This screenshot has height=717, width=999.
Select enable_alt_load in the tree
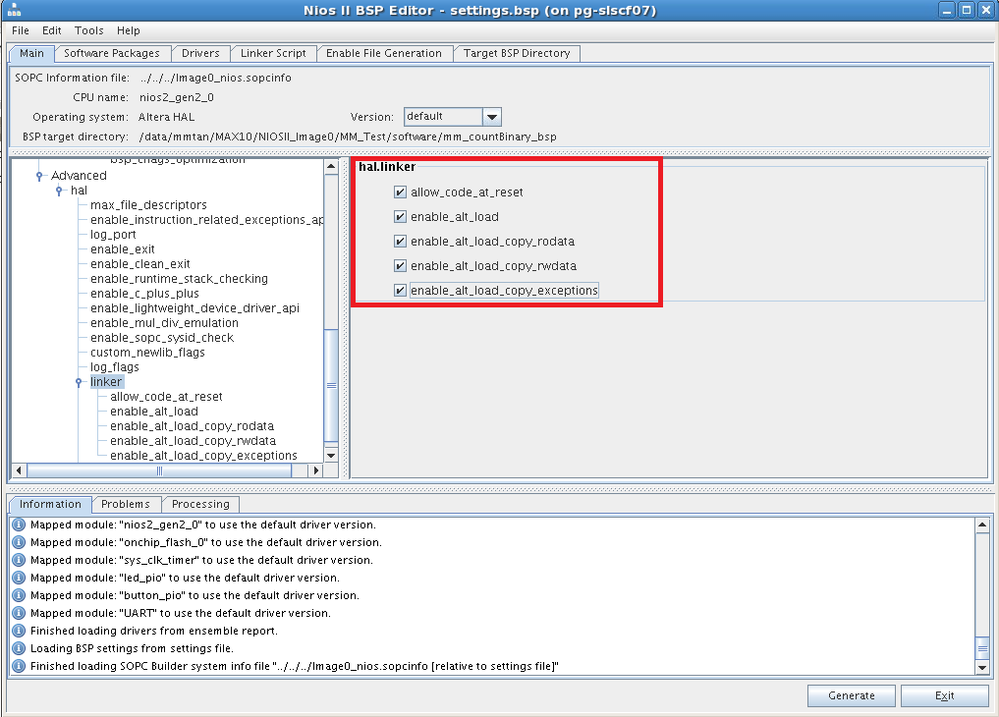154,411
